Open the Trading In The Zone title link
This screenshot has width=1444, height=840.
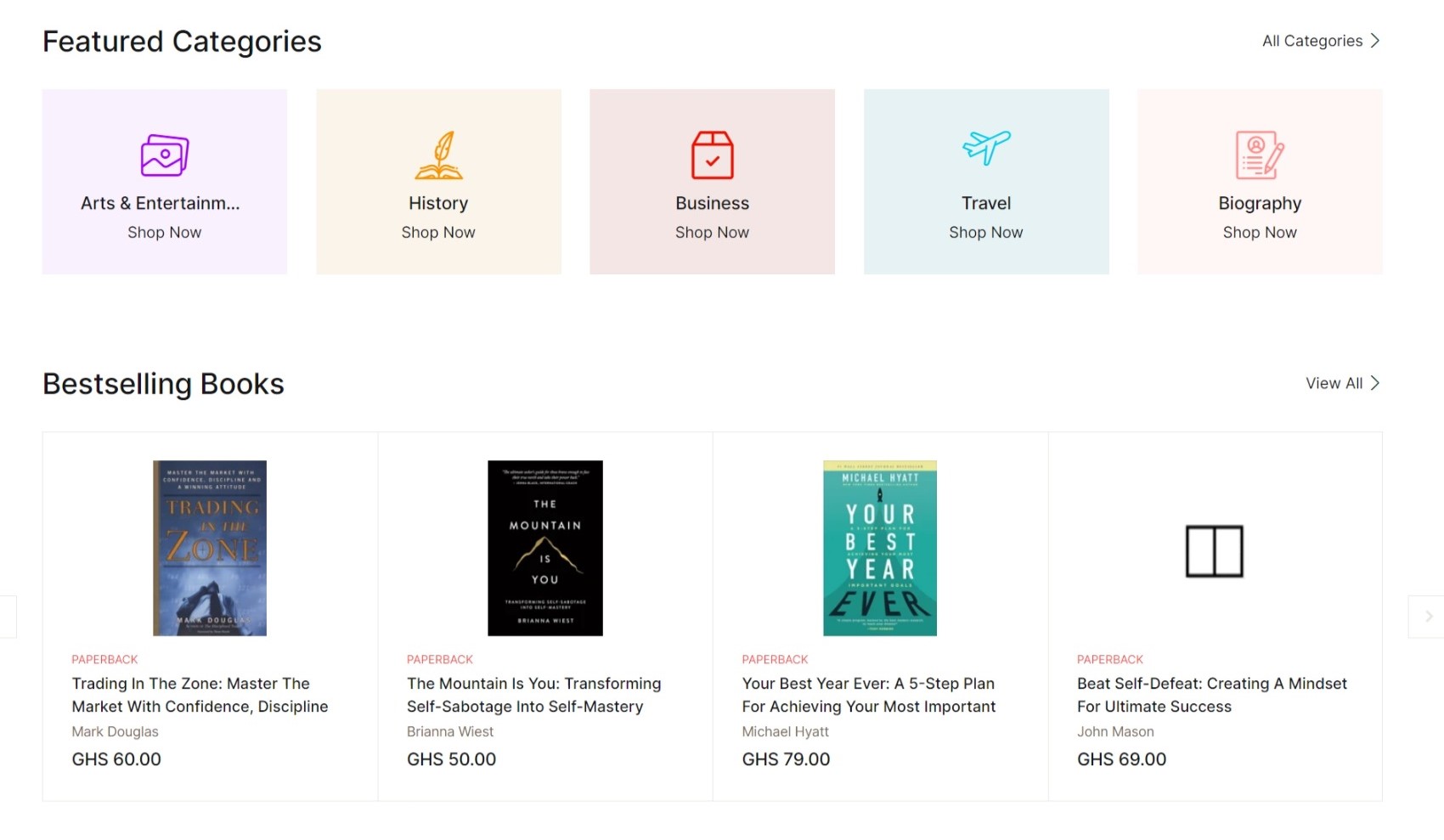[200, 695]
